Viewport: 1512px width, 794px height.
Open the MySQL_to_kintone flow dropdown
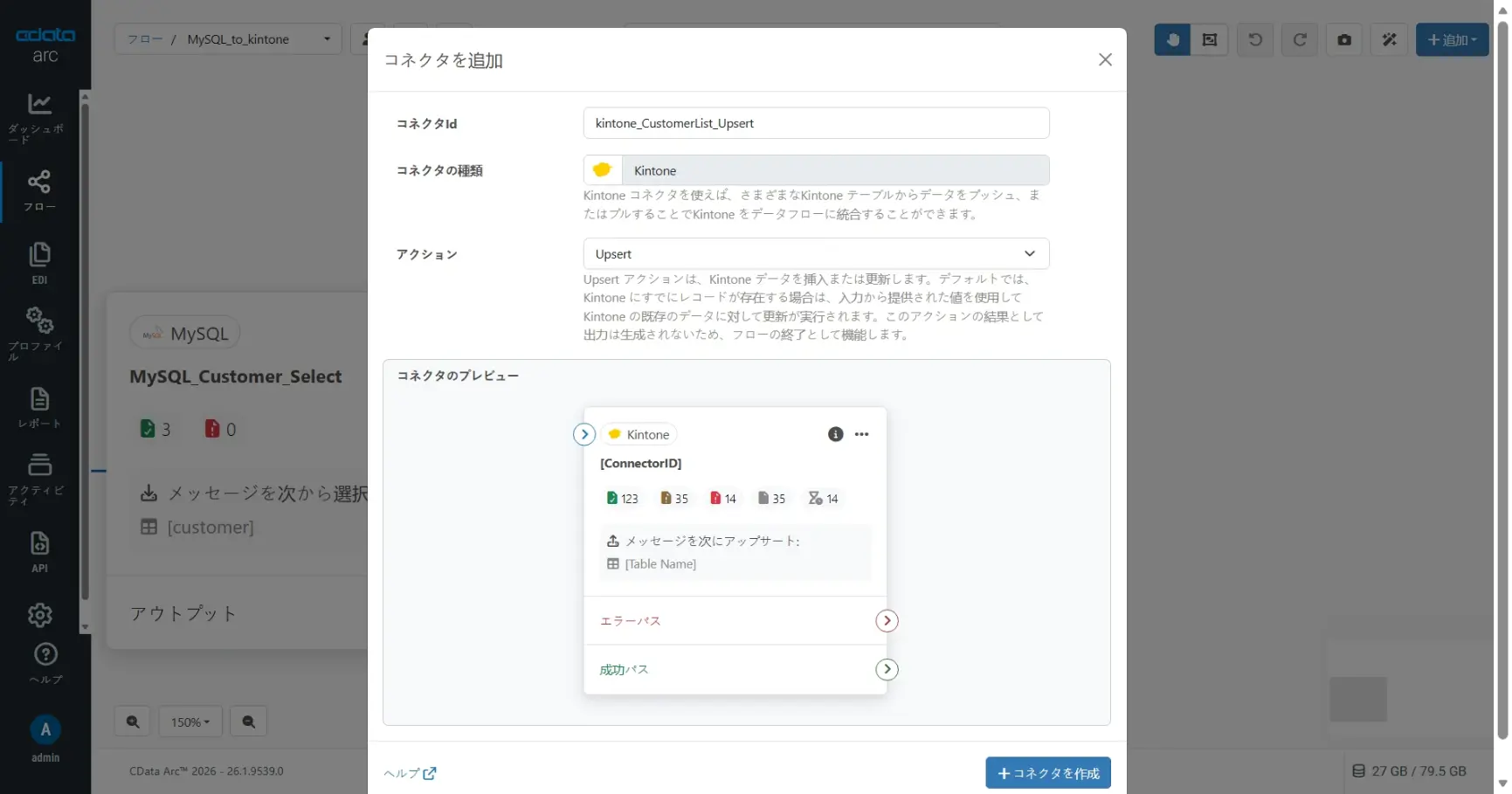pyautogui.click(x=228, y=39)
